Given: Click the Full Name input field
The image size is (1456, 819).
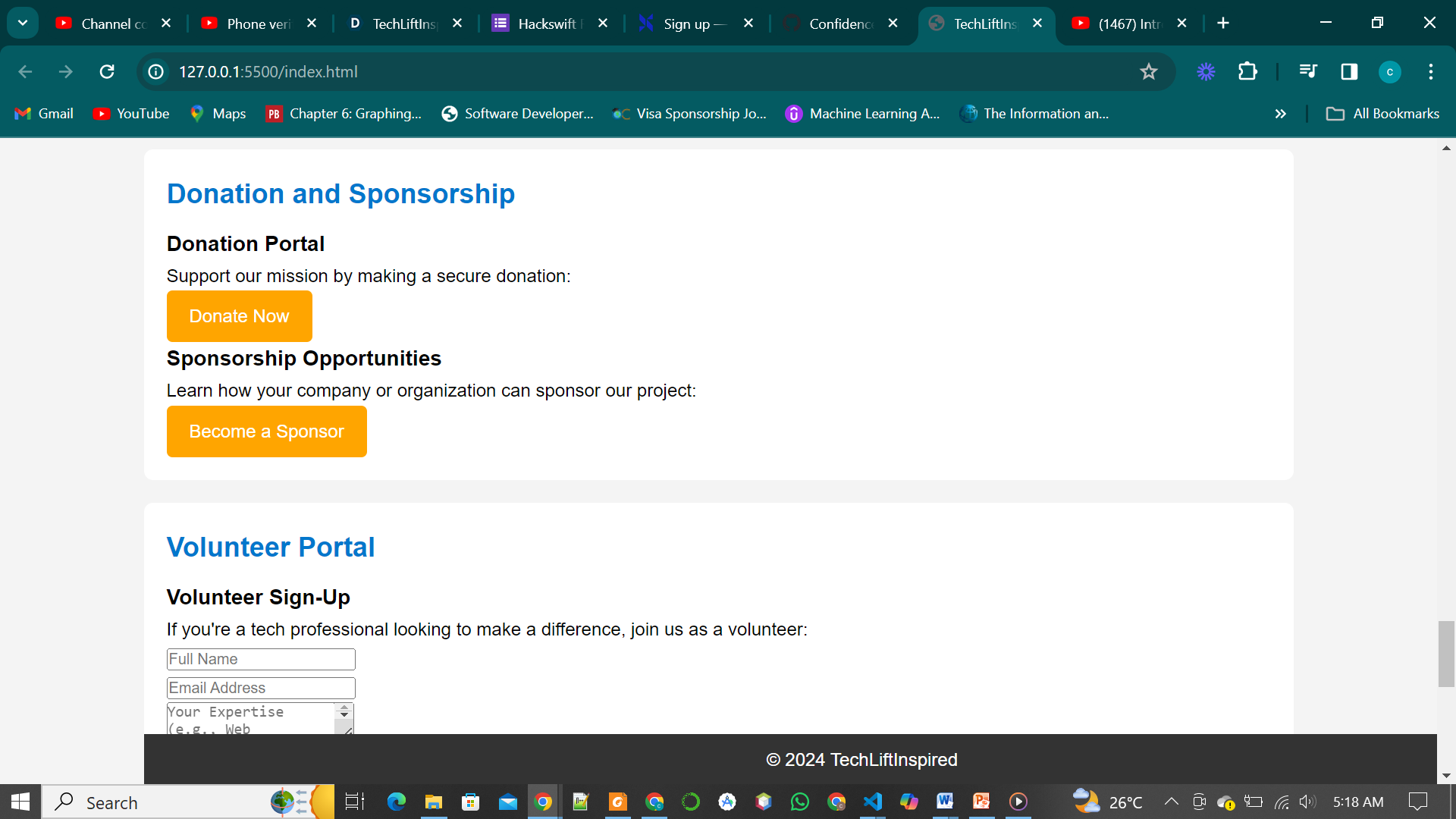Looking at the screenshot, I should pos(261,659).
